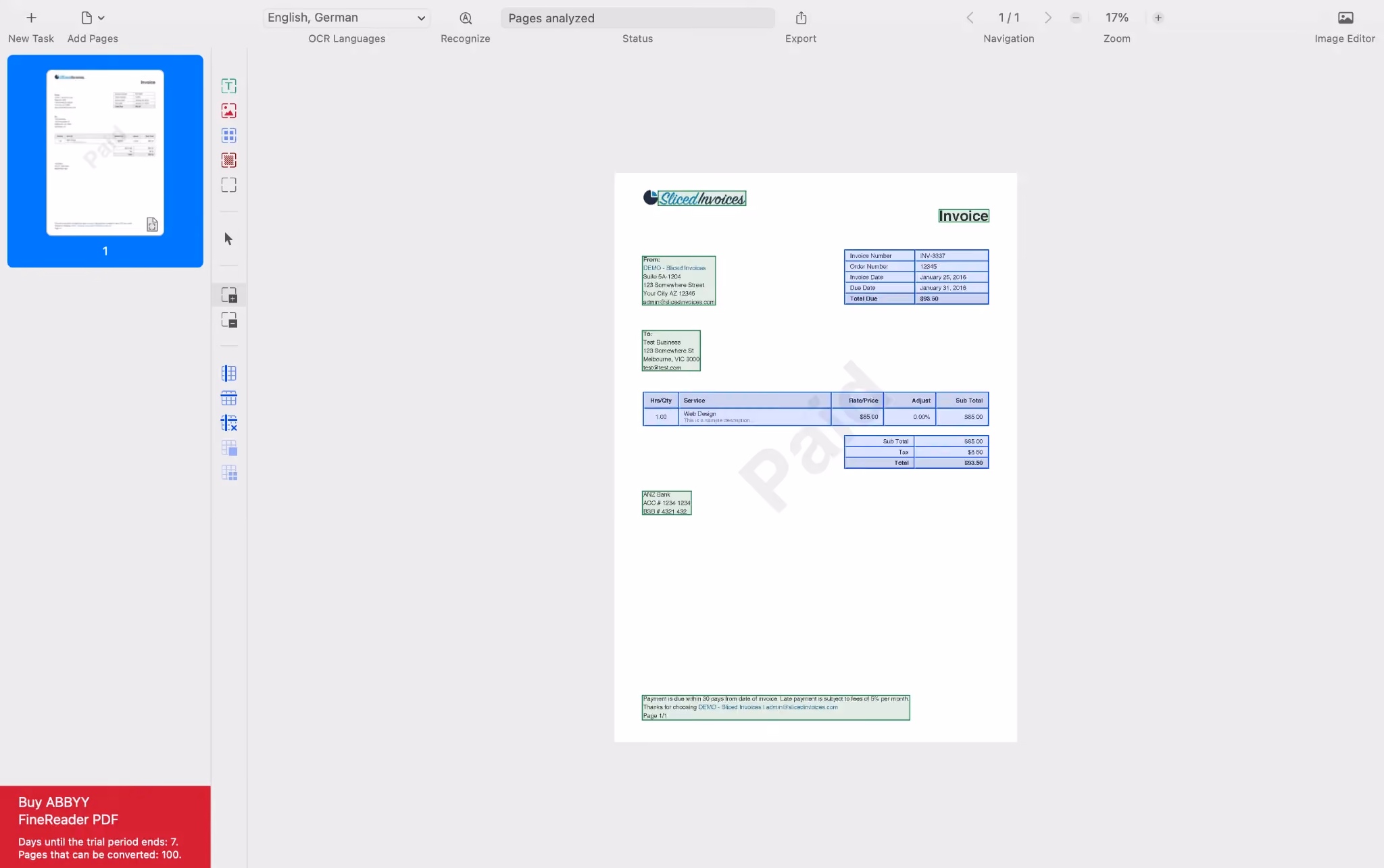Click the January 25, 2016 date cell
Screen dimensions: 1384x868
click(x=951, y=277)
